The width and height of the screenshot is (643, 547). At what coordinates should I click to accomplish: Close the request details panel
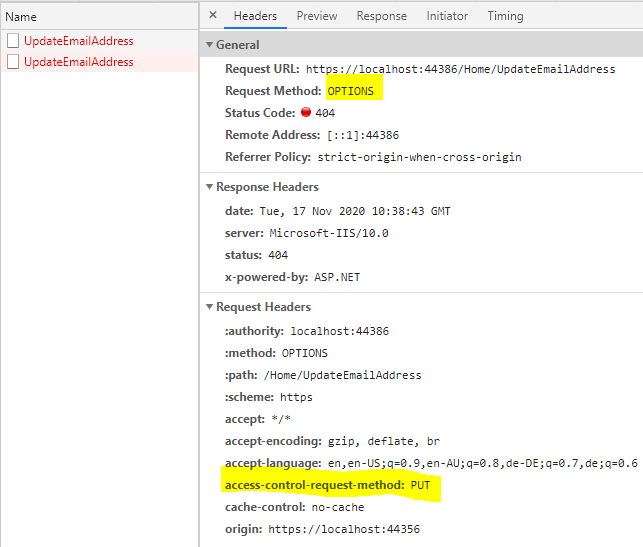[213, 15]
